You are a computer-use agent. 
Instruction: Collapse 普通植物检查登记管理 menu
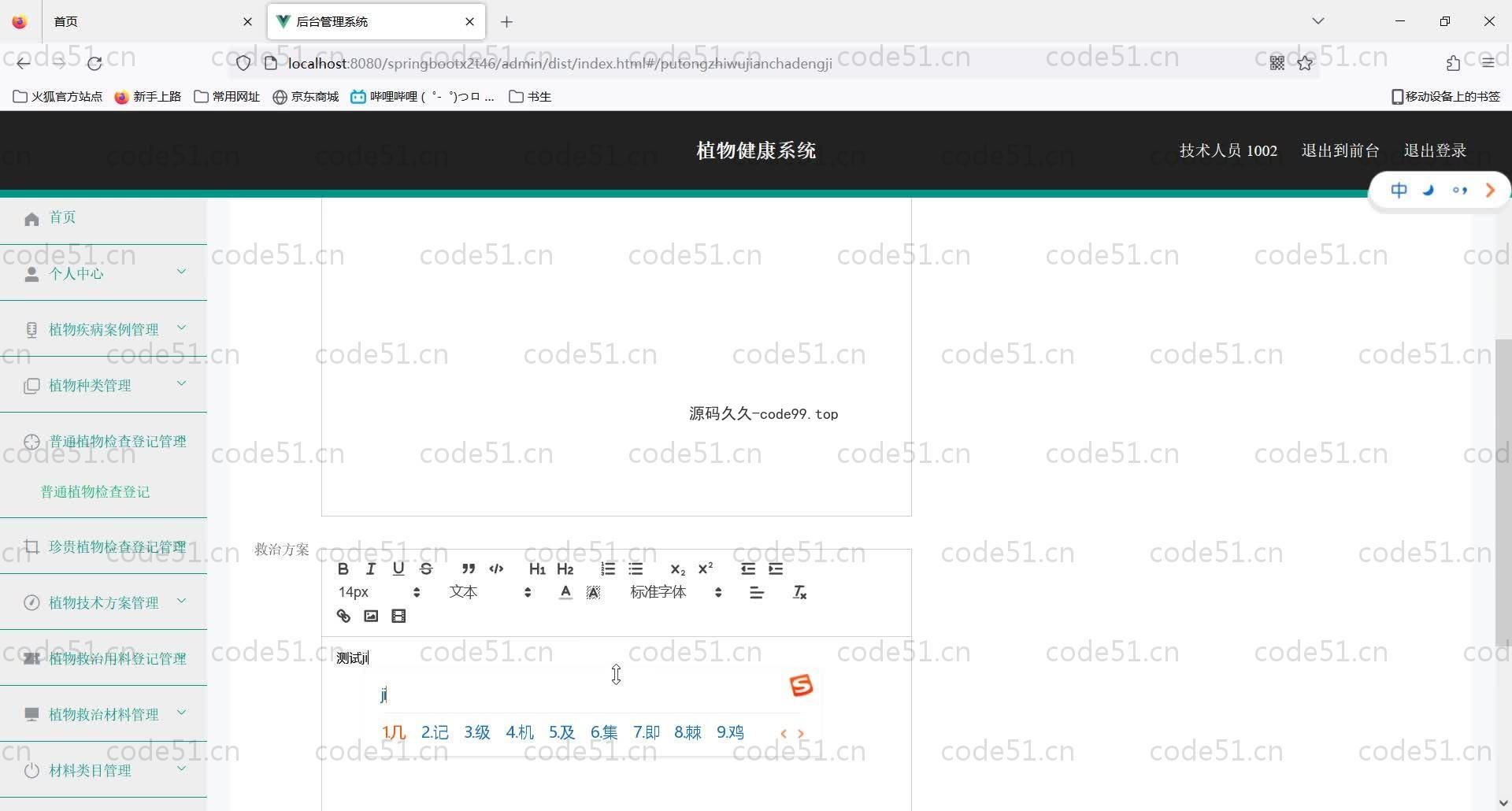pyautogui.click(x=103, y=441)
